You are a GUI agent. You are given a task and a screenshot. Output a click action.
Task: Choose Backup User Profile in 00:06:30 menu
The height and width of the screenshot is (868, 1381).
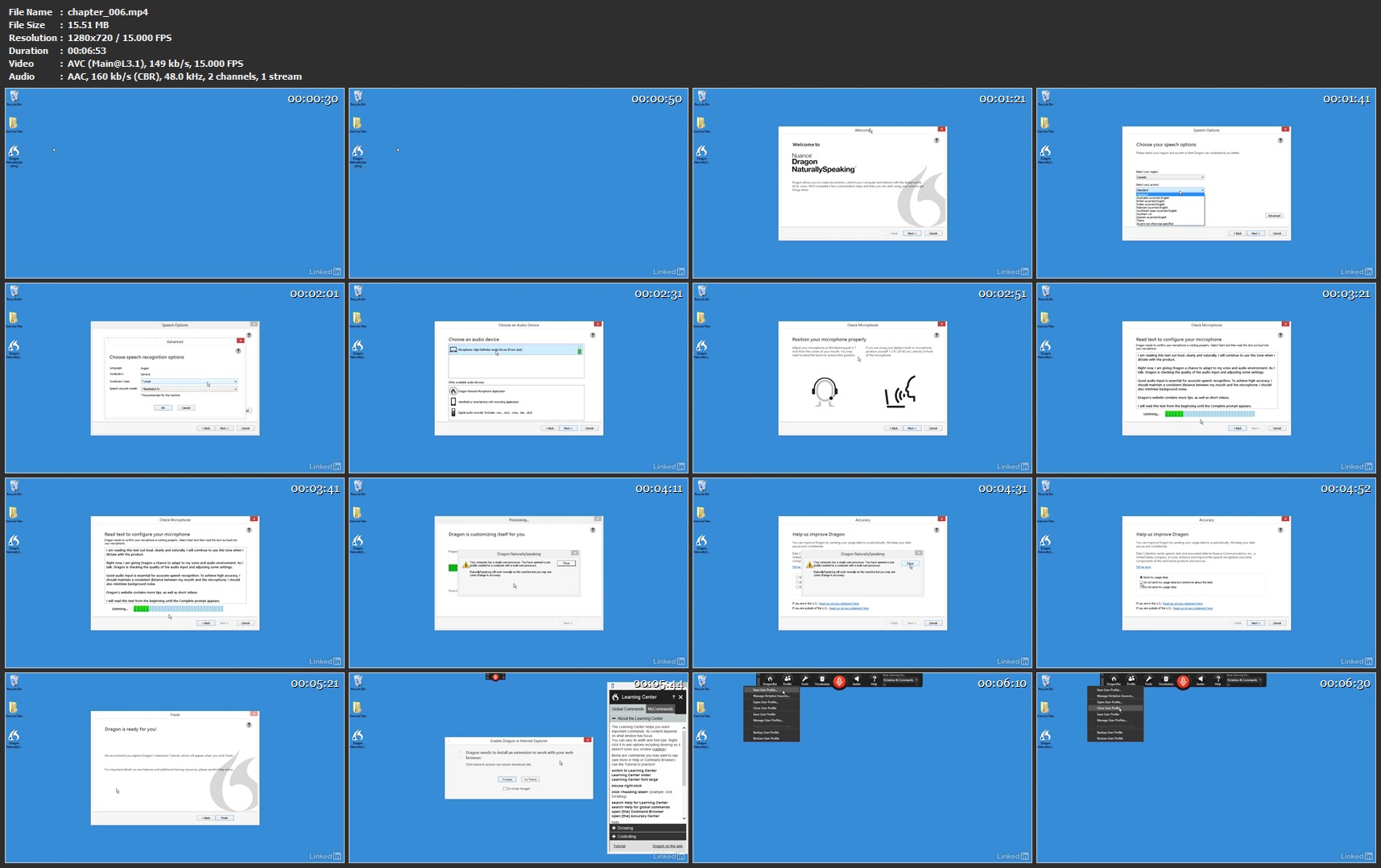coord(1115,733)
